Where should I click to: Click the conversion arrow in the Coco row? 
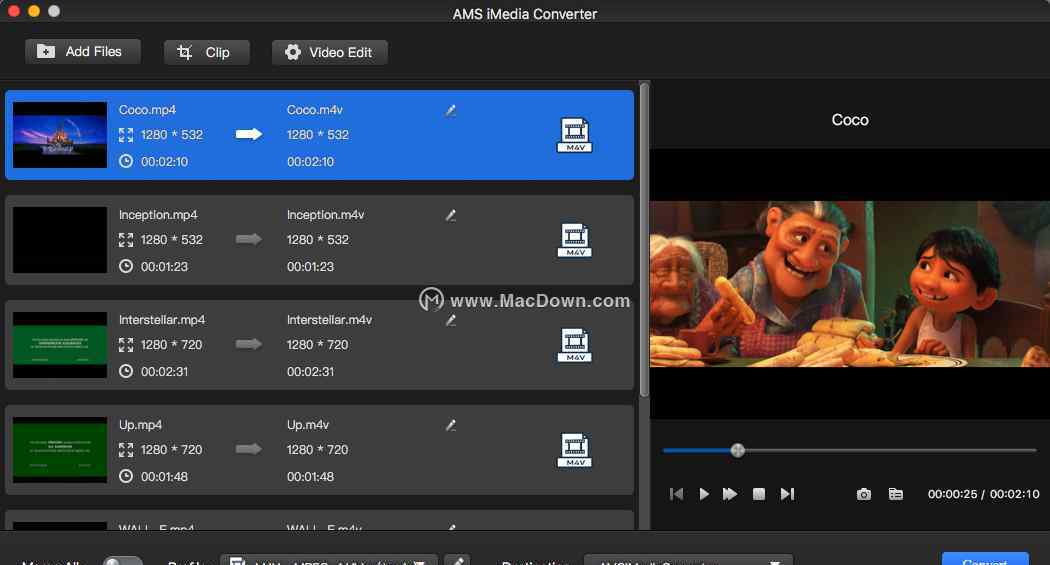tap(248, 135)
